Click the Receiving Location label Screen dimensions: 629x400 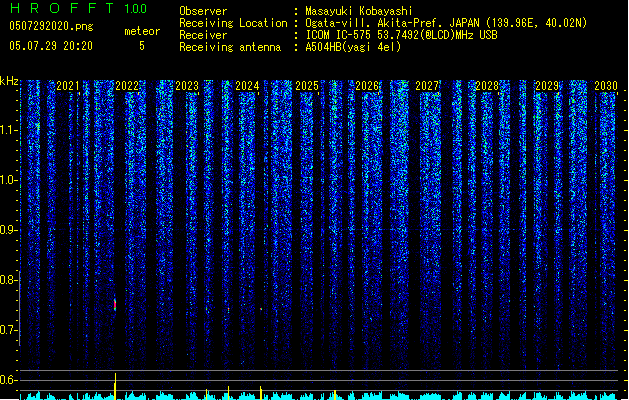coord(233,23)
